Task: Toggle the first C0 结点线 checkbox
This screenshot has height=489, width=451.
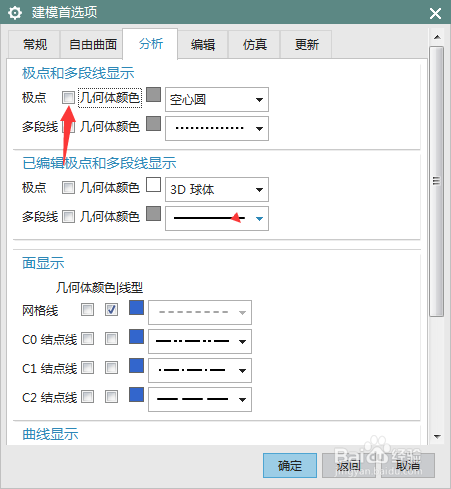Action: point(87,339)
